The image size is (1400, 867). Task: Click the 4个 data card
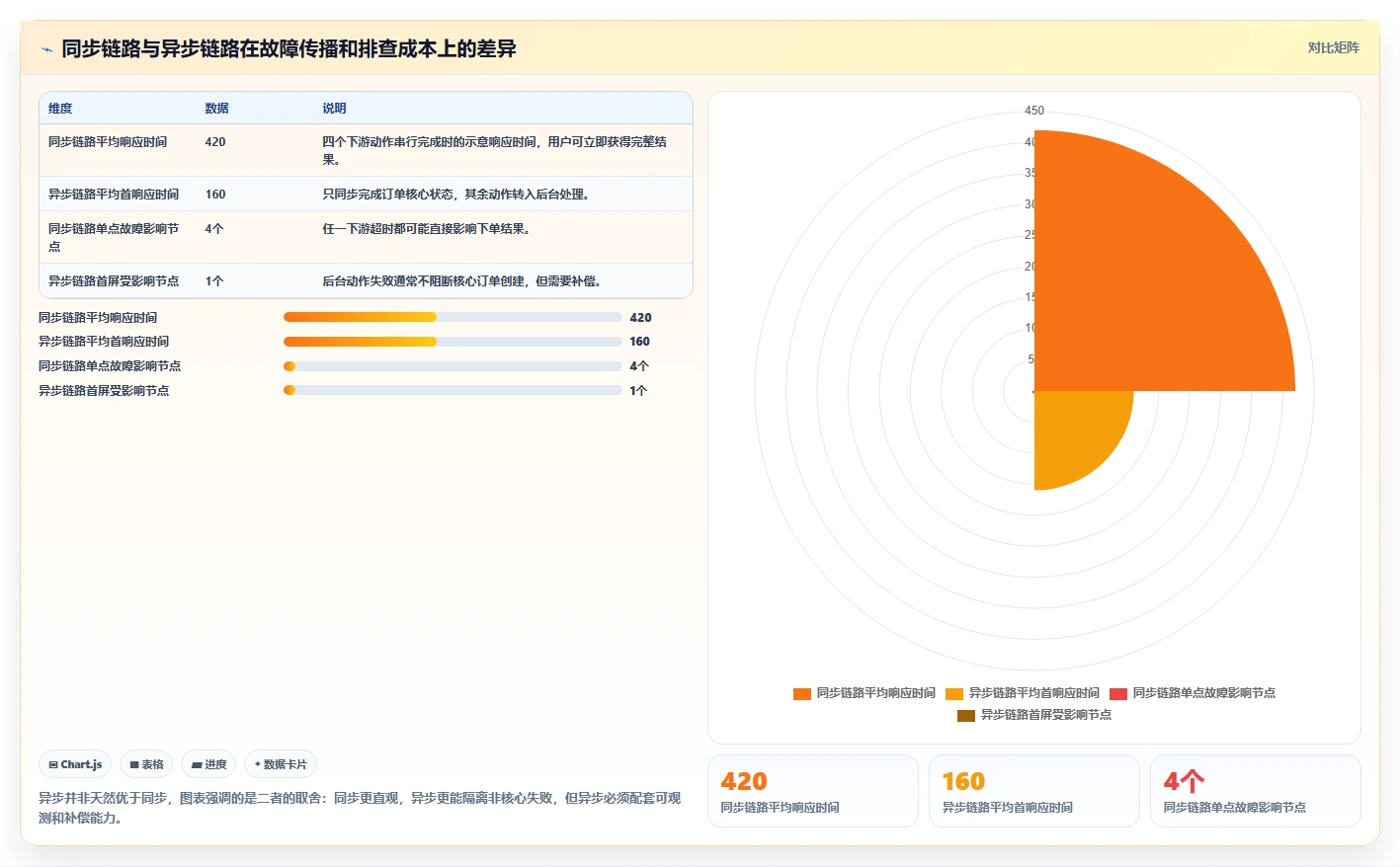tap(1256, 791)
